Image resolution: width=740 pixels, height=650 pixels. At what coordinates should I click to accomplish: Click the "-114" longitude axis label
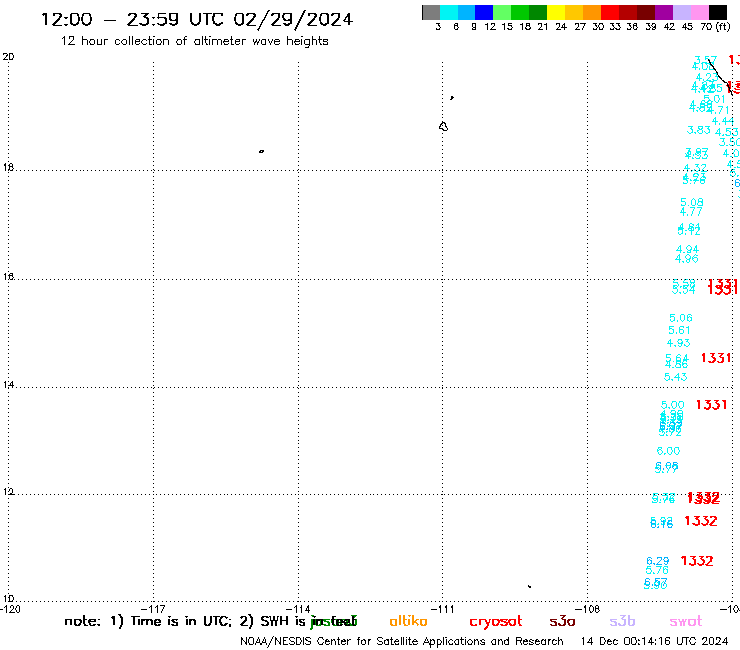pyautogui.click(x=298, y=609)
